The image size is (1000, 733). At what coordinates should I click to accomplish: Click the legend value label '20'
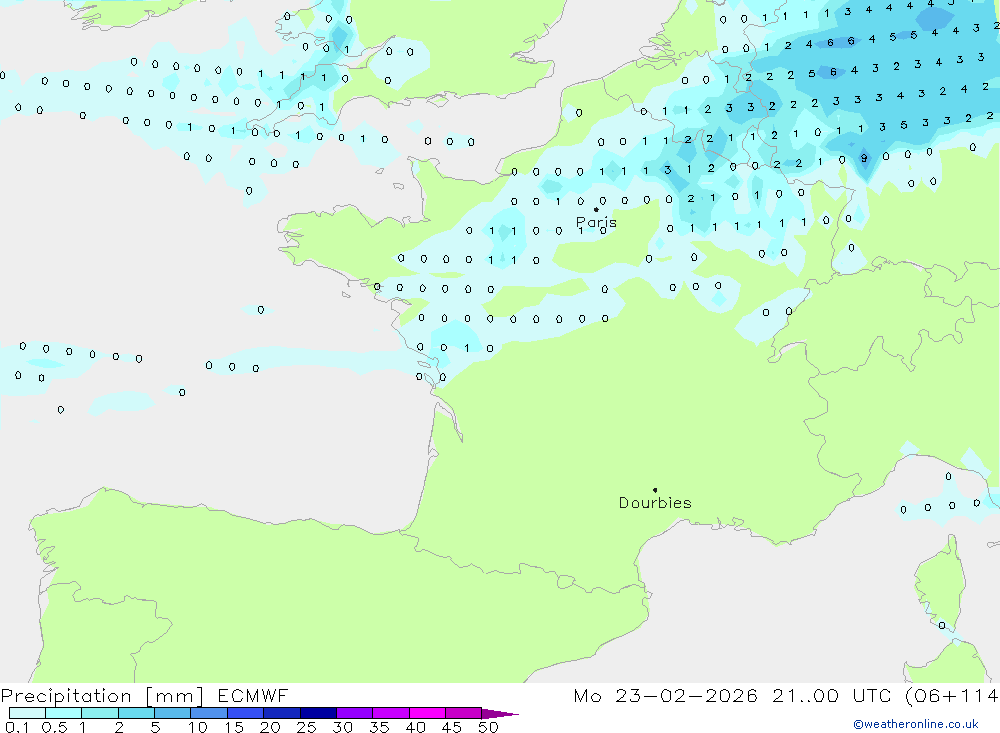click(x=270, y=727)
